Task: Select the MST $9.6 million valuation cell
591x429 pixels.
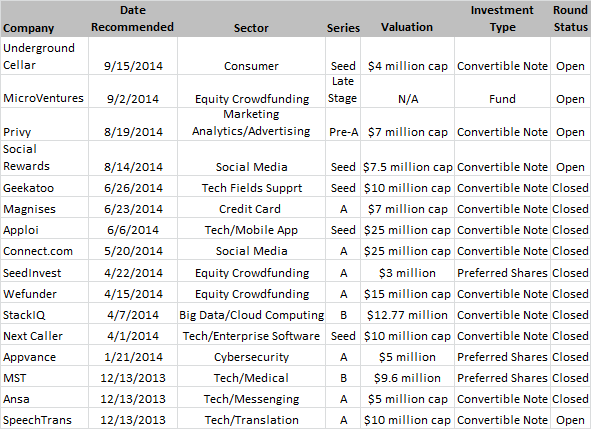Action: (x=407, y=378)
